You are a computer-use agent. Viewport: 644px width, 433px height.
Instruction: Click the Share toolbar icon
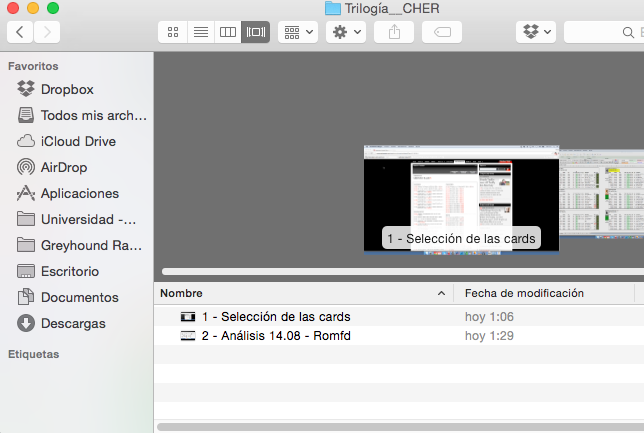click(394, 32)
